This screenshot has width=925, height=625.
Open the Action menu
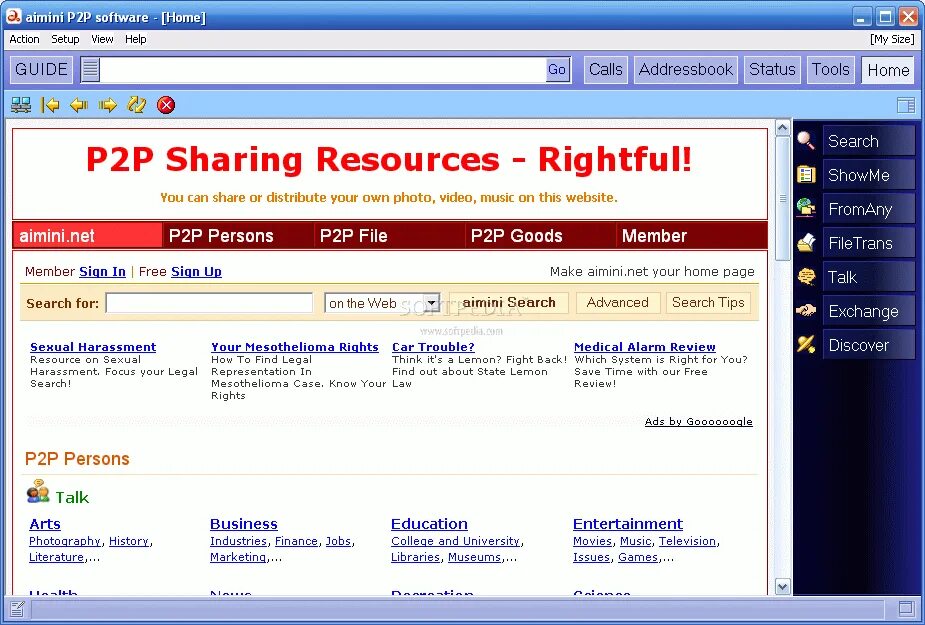tap(24, 39)
